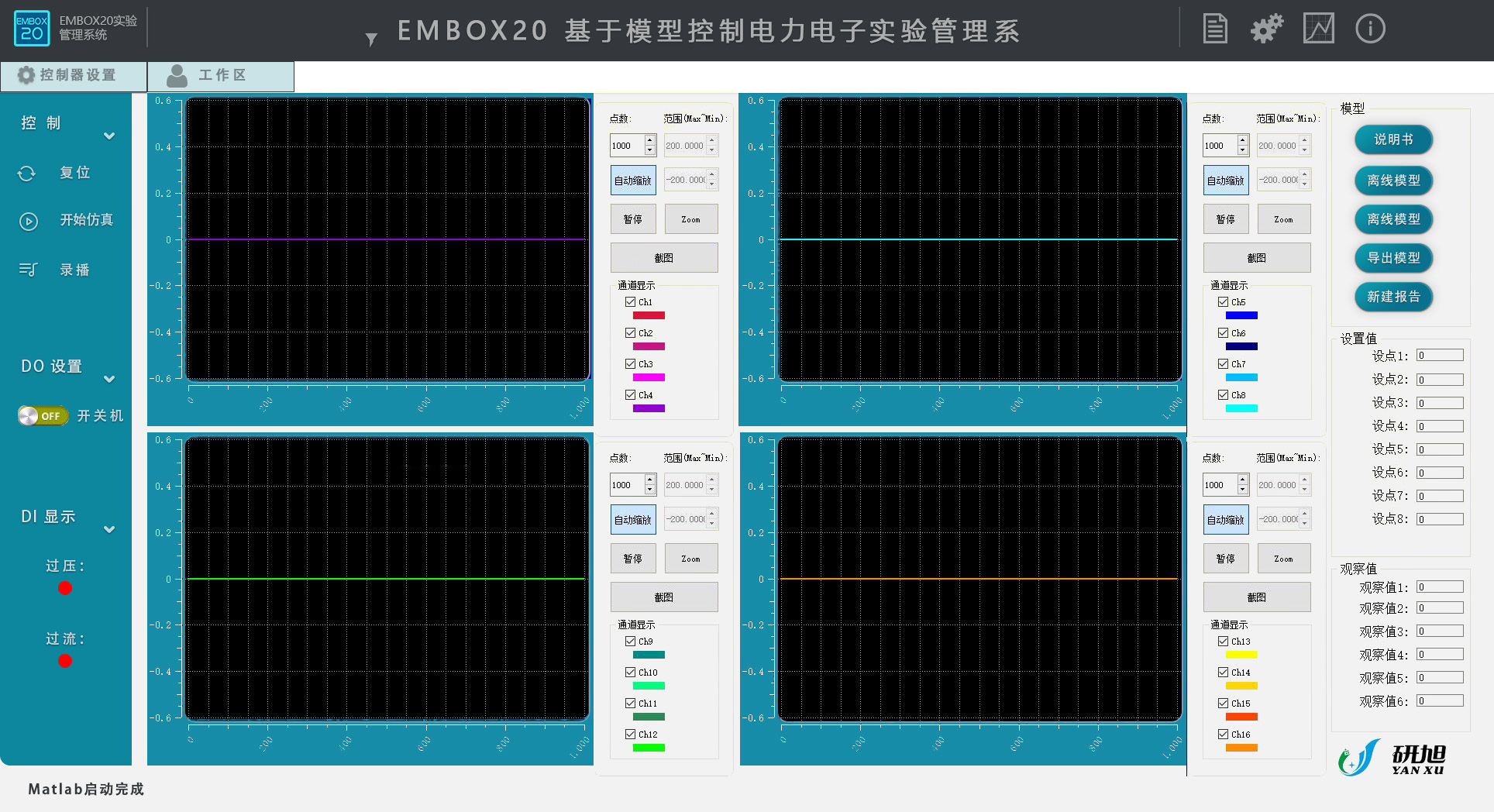Screen dimensions: 1494x812
Task: Click 自动缩放 for the Ch1-Ch4 plot
Action: pos(633,181)
